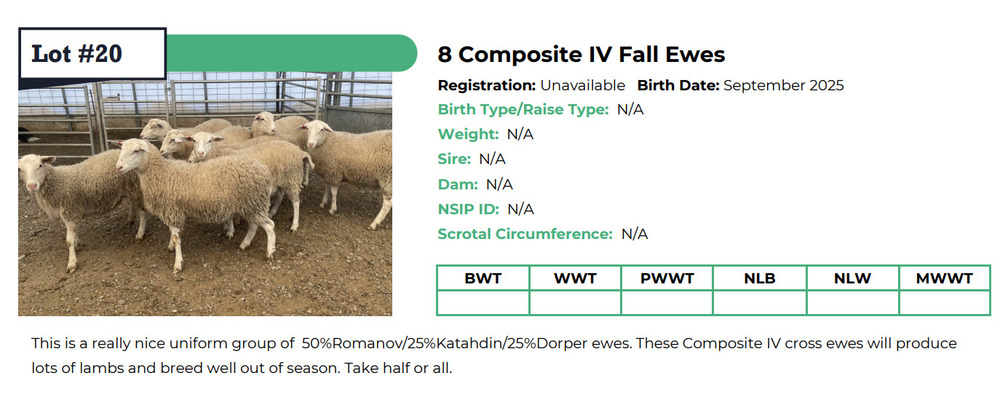This screenshot has width=1000, height=408.
Task: Select the MWWT column header
Action: pyautogui.click(x=944, y=278)
